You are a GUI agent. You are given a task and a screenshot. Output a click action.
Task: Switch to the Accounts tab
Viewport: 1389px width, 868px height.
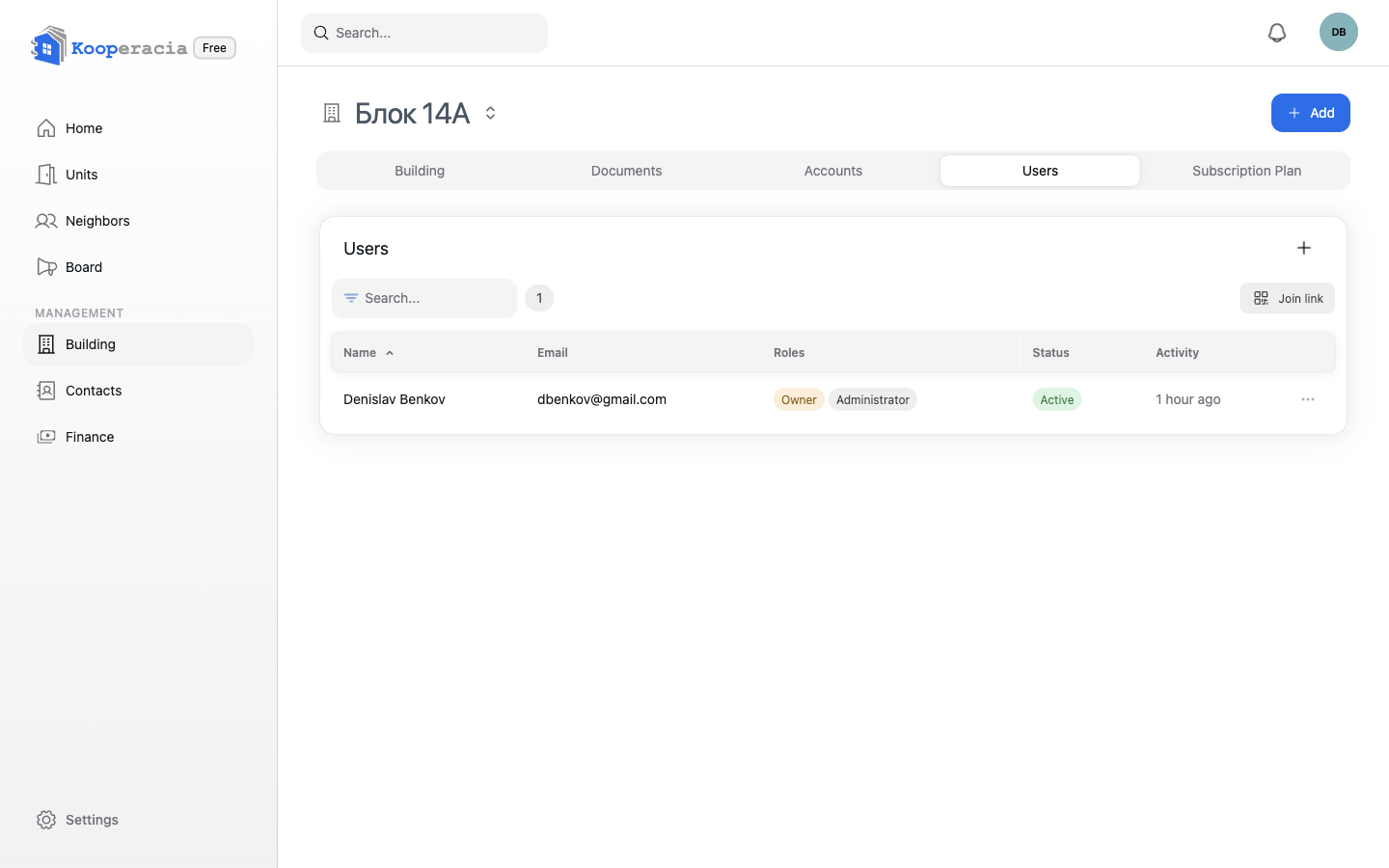coord(833,171)
